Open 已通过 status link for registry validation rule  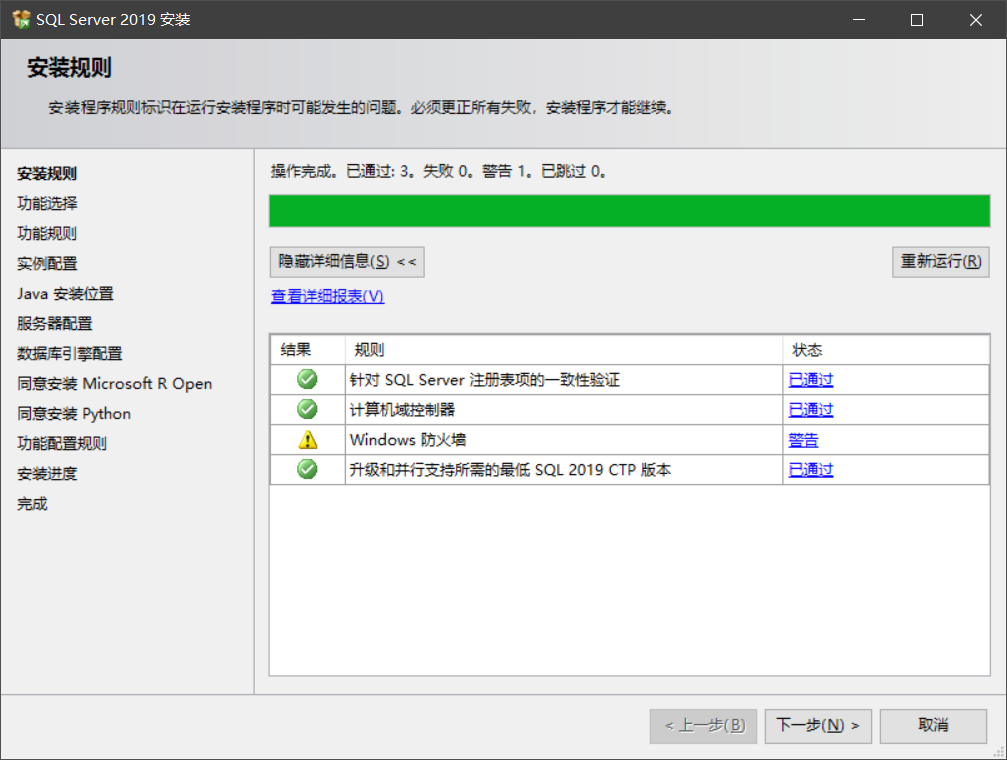(x=810, y=380)
